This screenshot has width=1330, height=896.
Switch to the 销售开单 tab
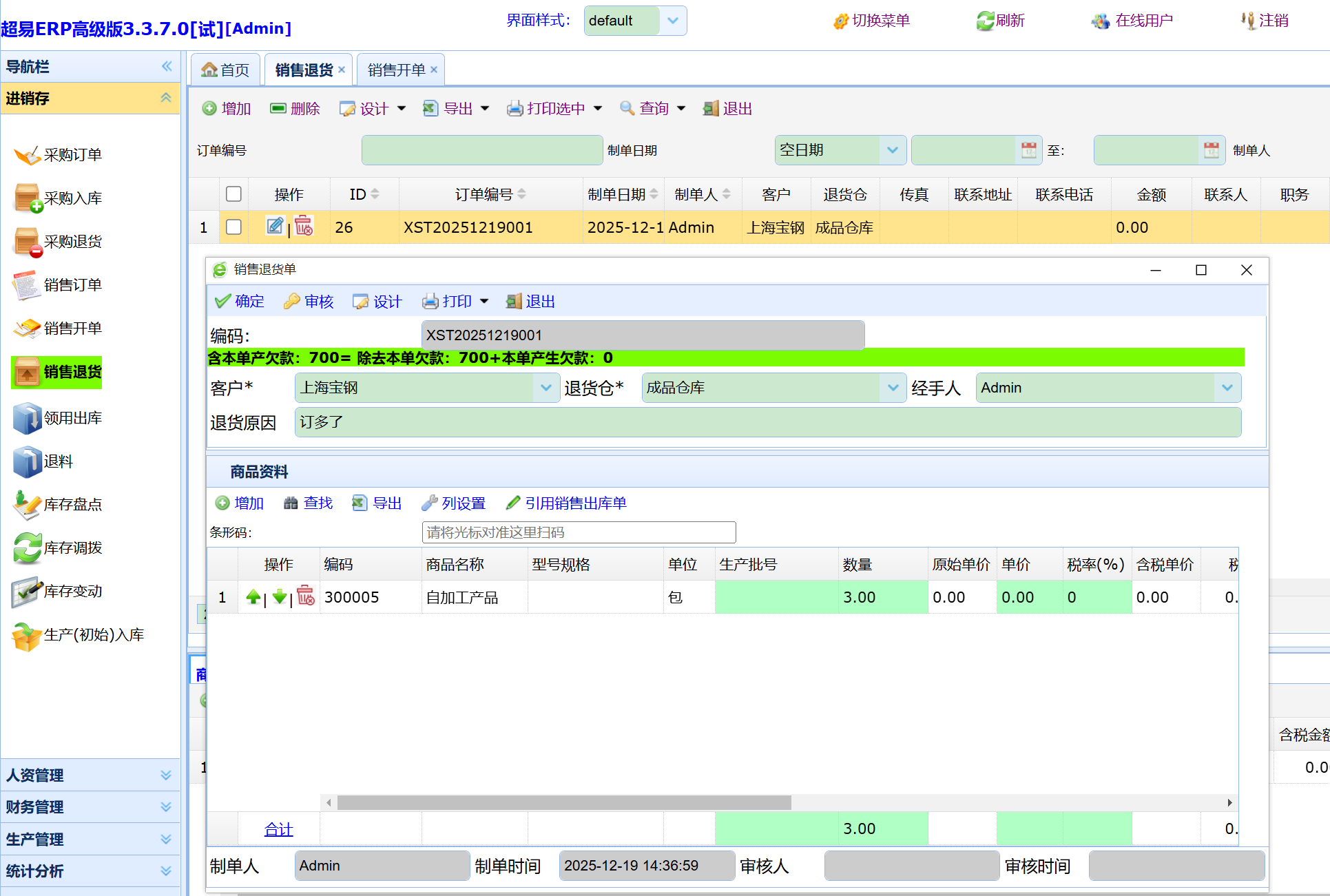396,70
